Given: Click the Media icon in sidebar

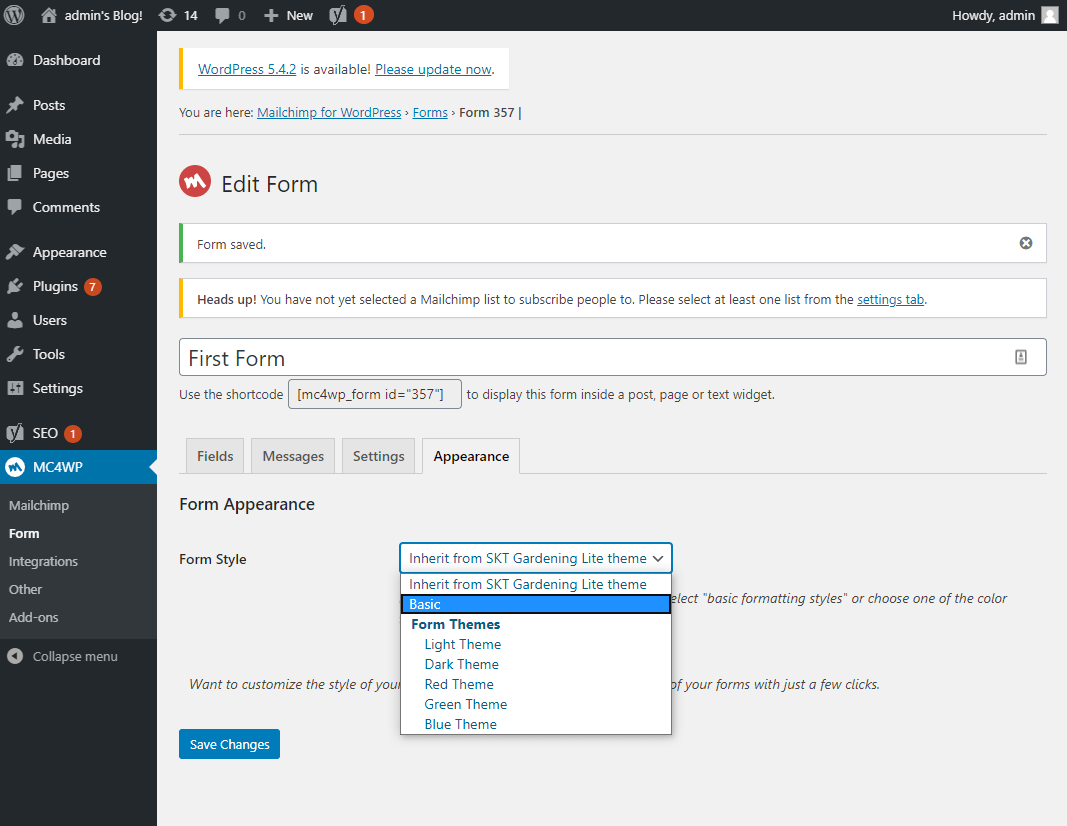Looking at the screenshot, I should [15, 139].
